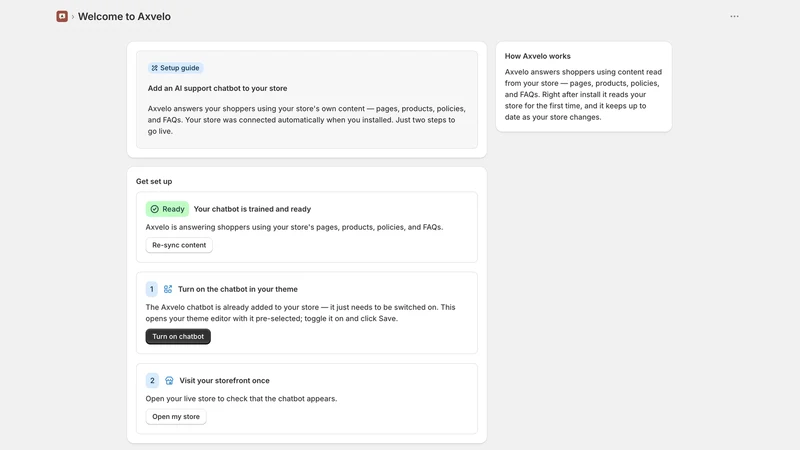
Task: Click the Get set up section heading
Action: [154, 181]
